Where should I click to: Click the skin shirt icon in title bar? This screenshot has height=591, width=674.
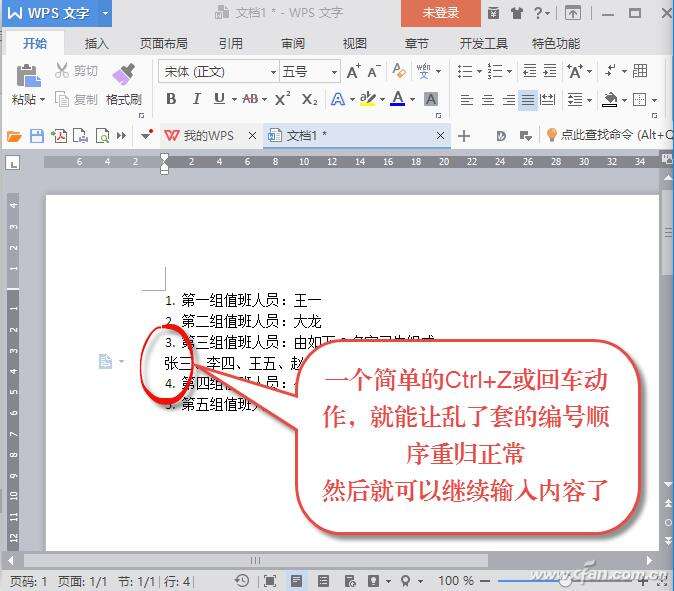pyautogui.click(x=517, y=13)
